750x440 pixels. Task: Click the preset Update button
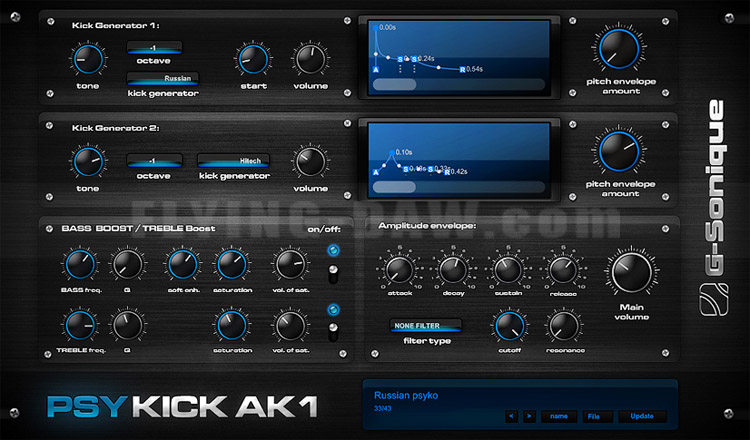click(642, 416)
